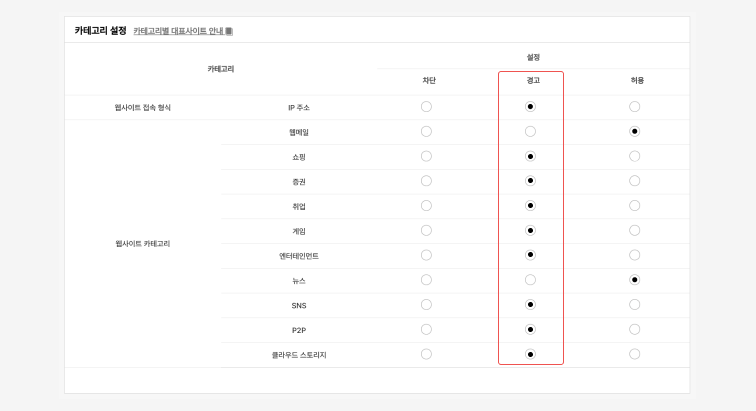This screenshot has height=411, width=756.
Task: Block the 취업 category
Action: pos(426,206)
